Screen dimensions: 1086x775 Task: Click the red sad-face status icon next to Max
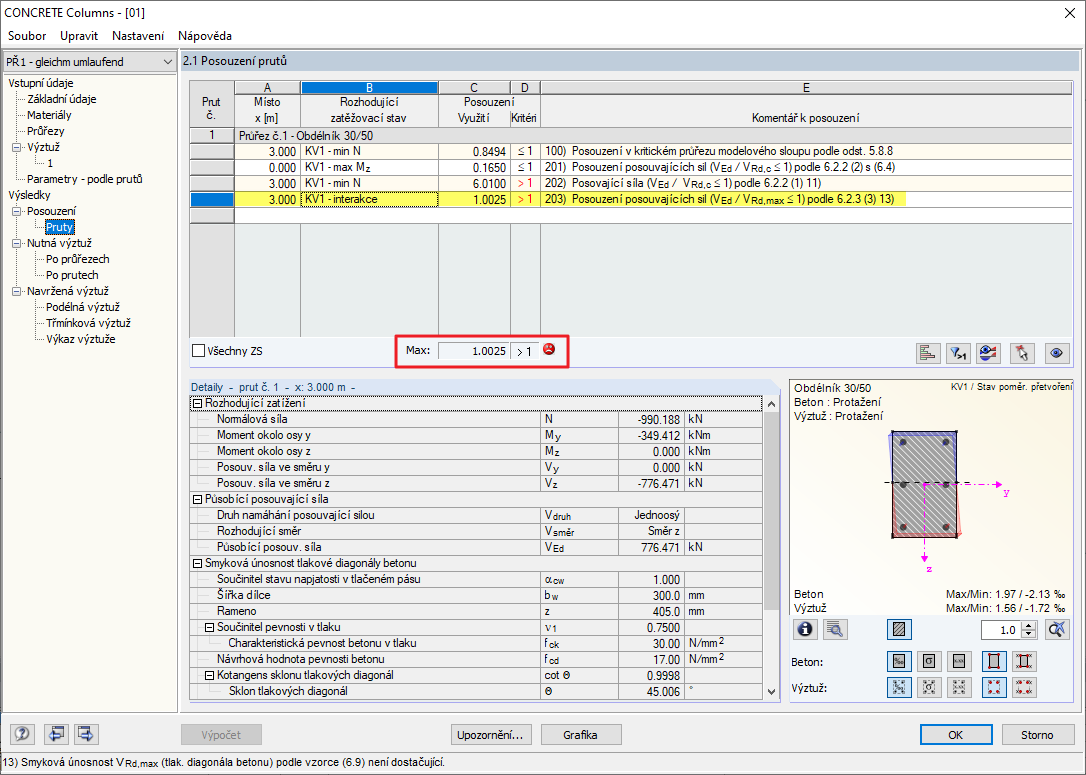[549, 349]
